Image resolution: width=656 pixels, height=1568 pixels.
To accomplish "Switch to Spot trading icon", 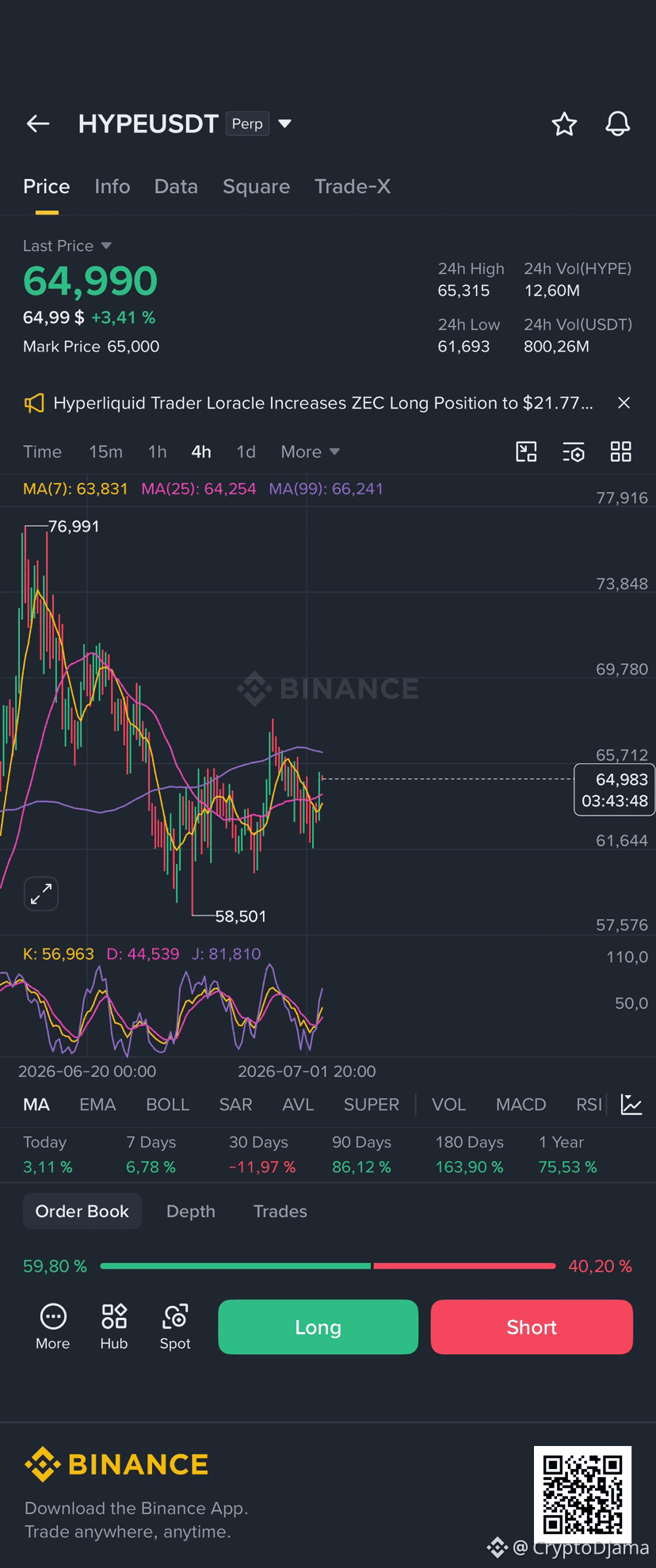I will [x=175, y=1326].
